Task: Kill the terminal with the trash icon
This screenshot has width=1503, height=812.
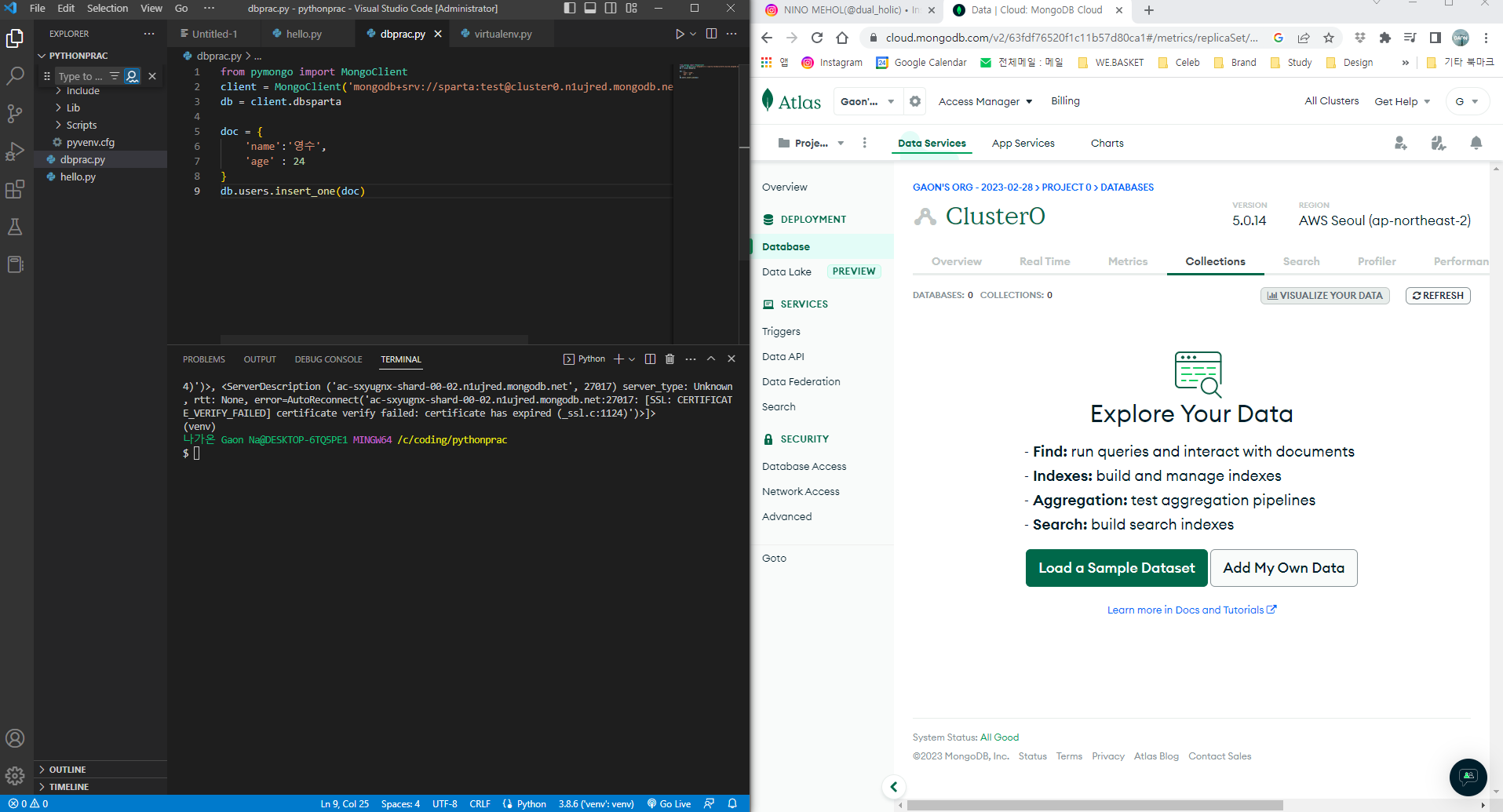Action: click(669, 359)
